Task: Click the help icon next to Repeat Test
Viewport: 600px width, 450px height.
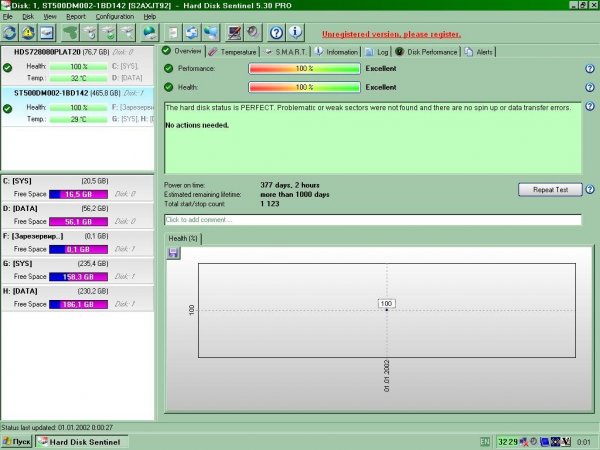Action: 589,189
